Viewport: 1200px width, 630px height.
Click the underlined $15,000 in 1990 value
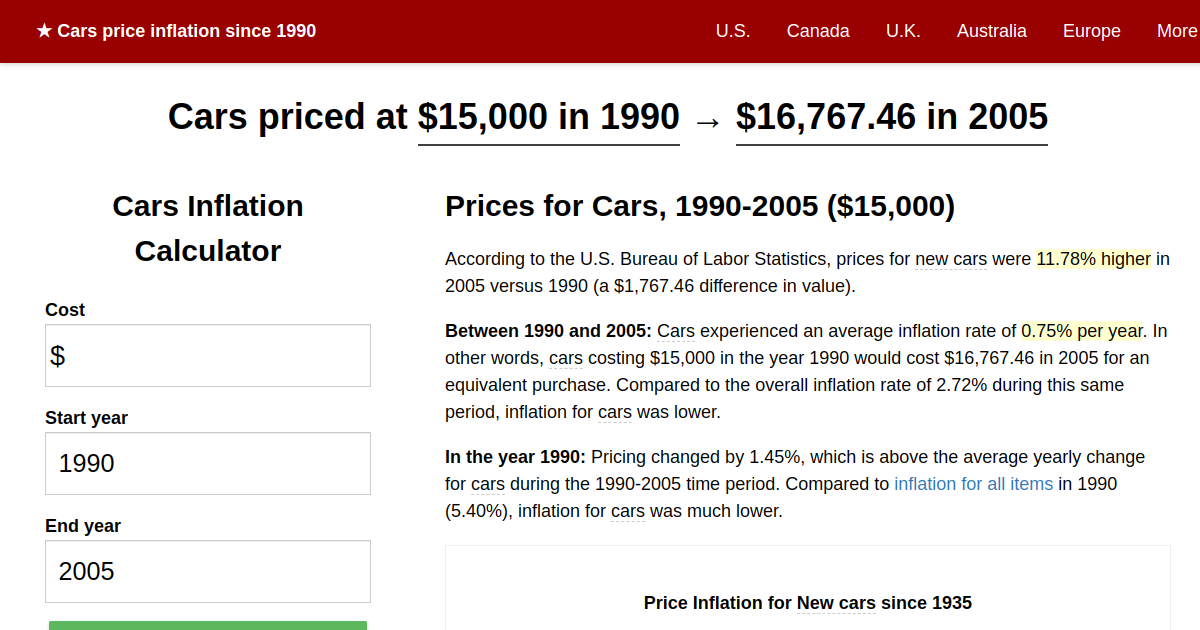pyautogui.click(x=548, y=117)
